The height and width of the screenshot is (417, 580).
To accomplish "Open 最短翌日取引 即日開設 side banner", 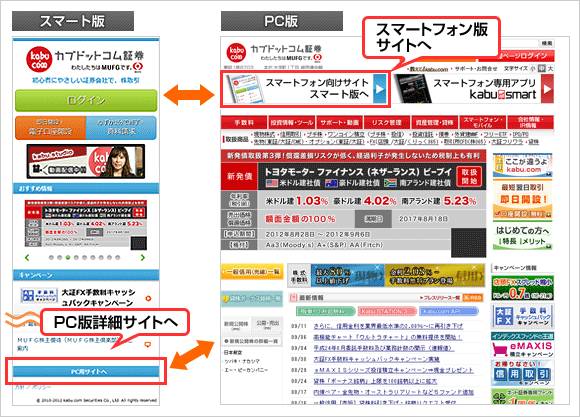I will pos(522,199).
